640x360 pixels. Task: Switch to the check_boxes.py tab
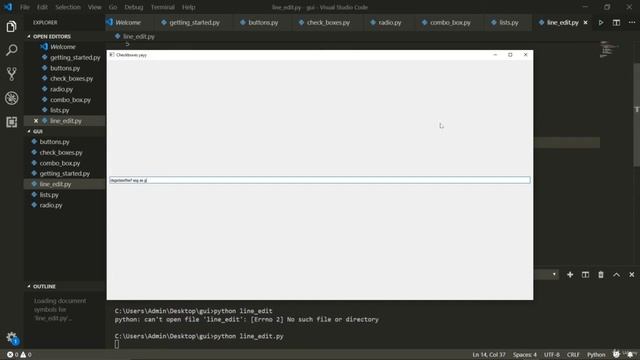[328, 22]
